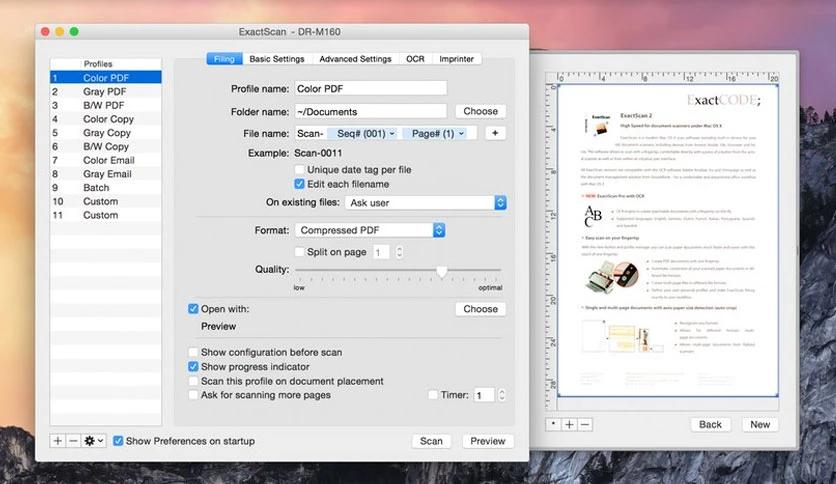Viewport: 836px width, 484px height.
Task: Switch to the Filing tab
Action: pos(224,59)
